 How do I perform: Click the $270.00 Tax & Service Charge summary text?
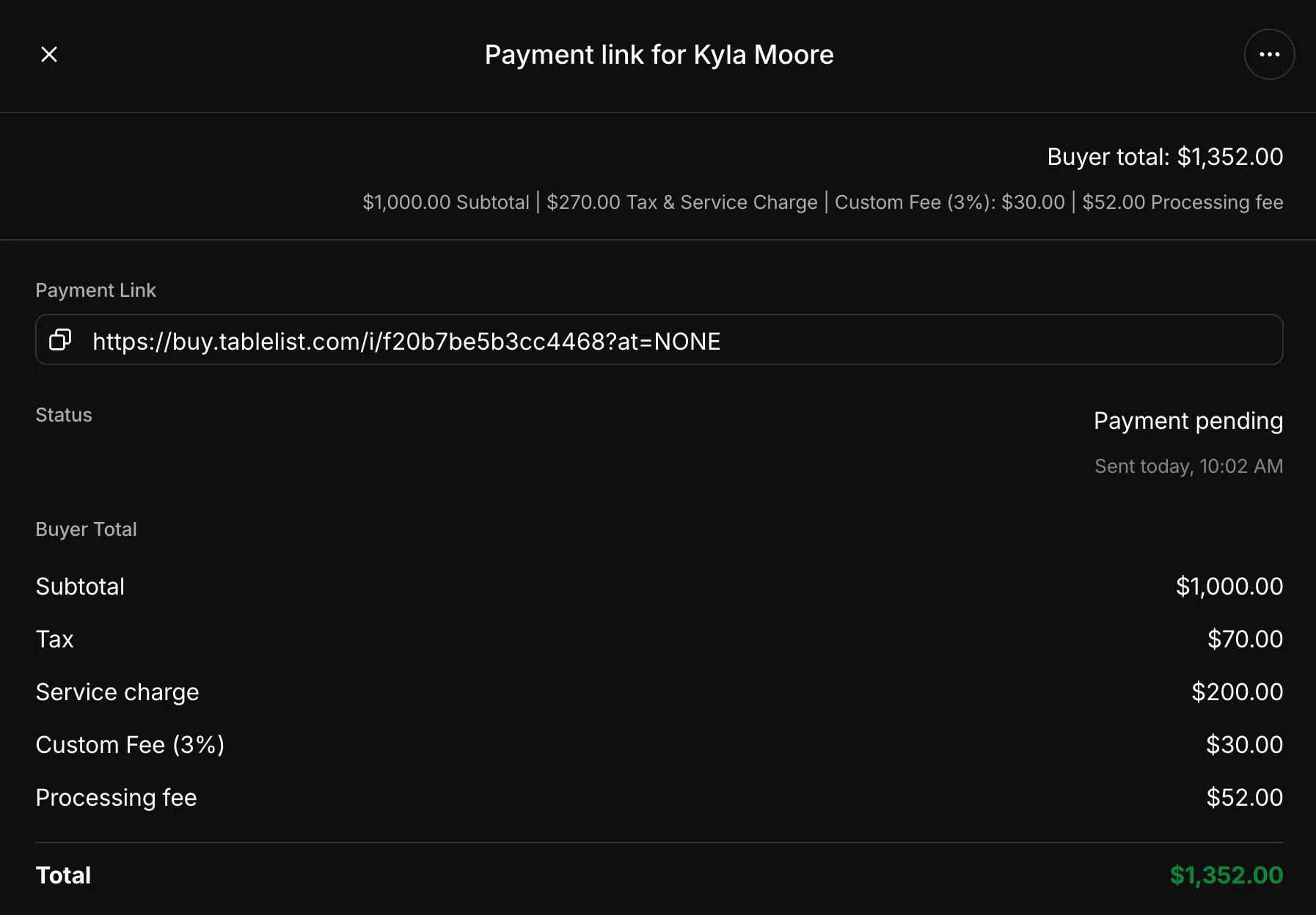(x=681, y=202)
